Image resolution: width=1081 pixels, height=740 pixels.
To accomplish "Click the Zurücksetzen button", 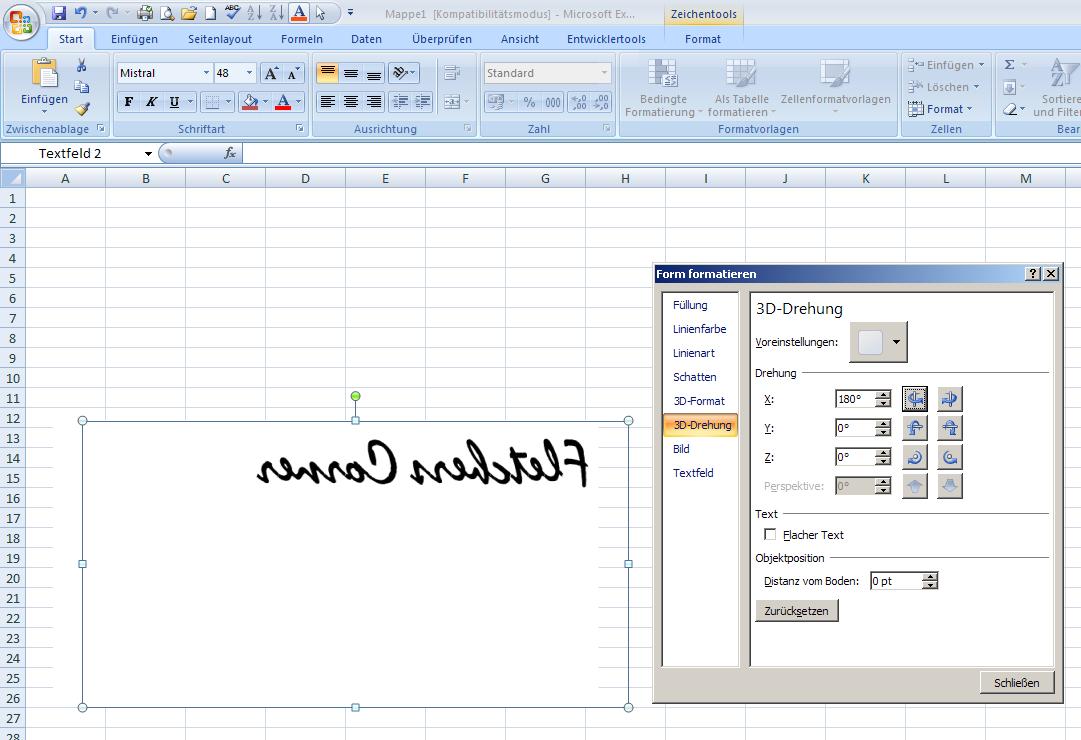I will (796, 611).
